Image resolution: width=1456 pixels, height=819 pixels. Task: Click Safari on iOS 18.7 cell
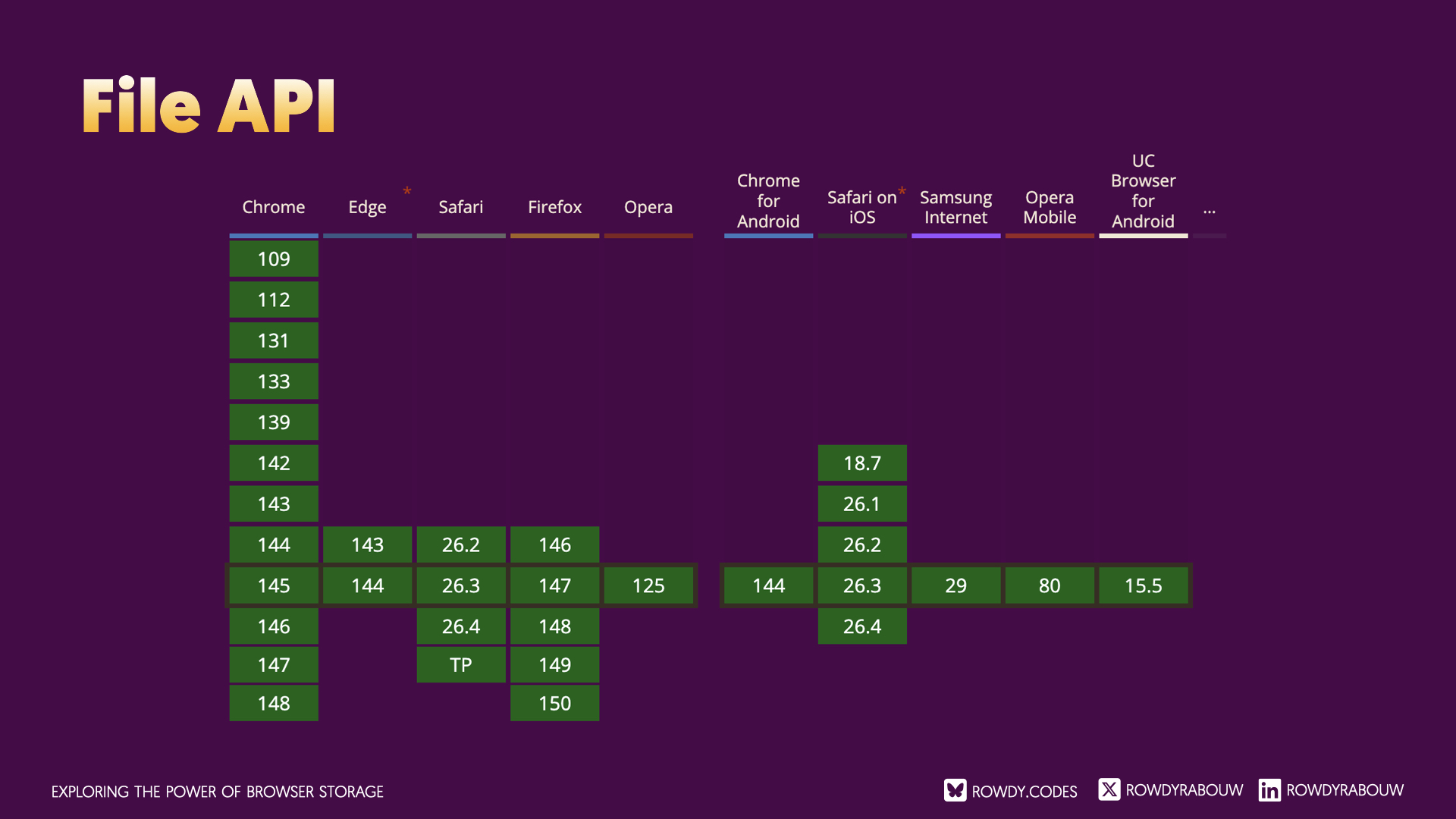pyautogui.click(x=862, y=463)
